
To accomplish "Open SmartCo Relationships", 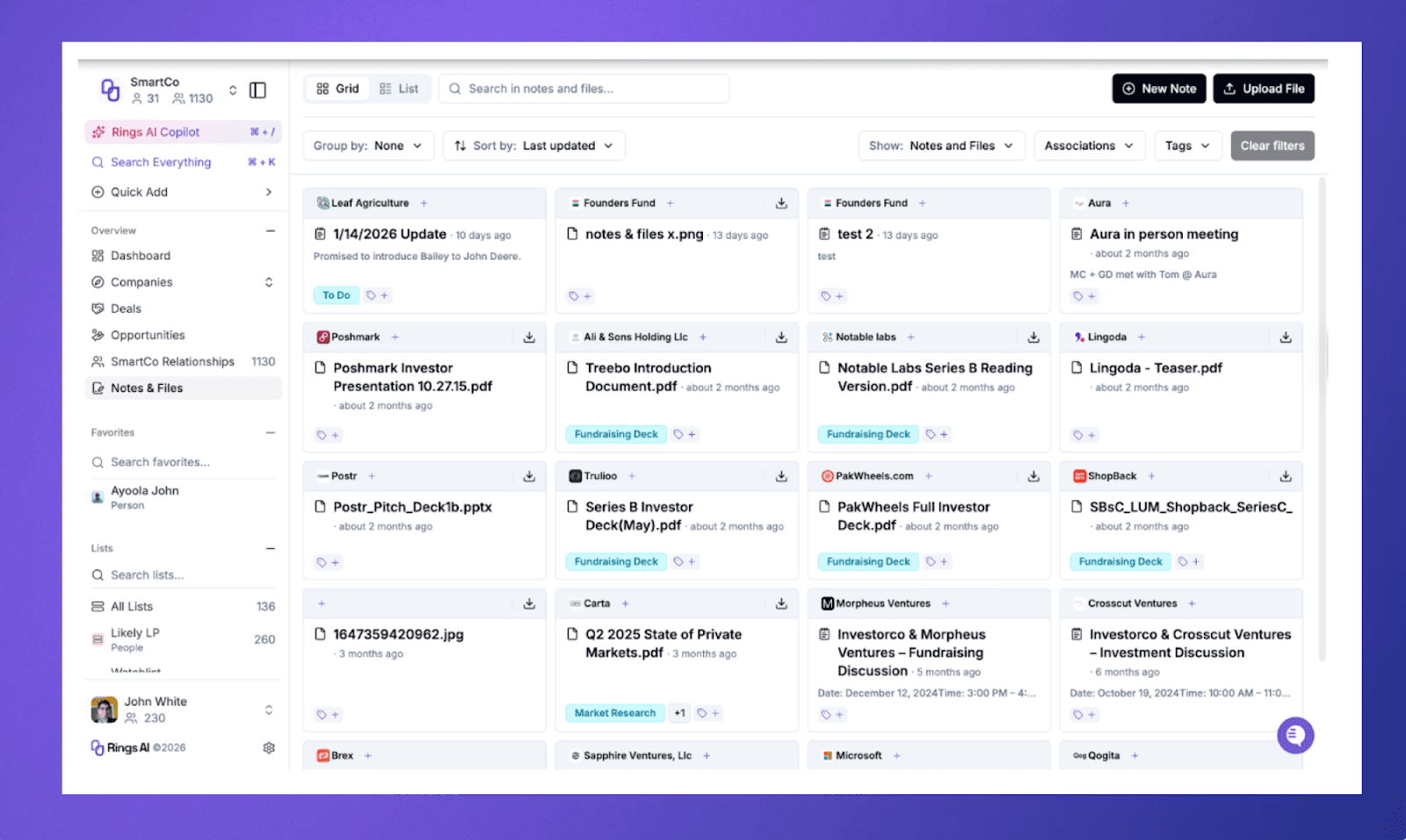I will point(183,361).
